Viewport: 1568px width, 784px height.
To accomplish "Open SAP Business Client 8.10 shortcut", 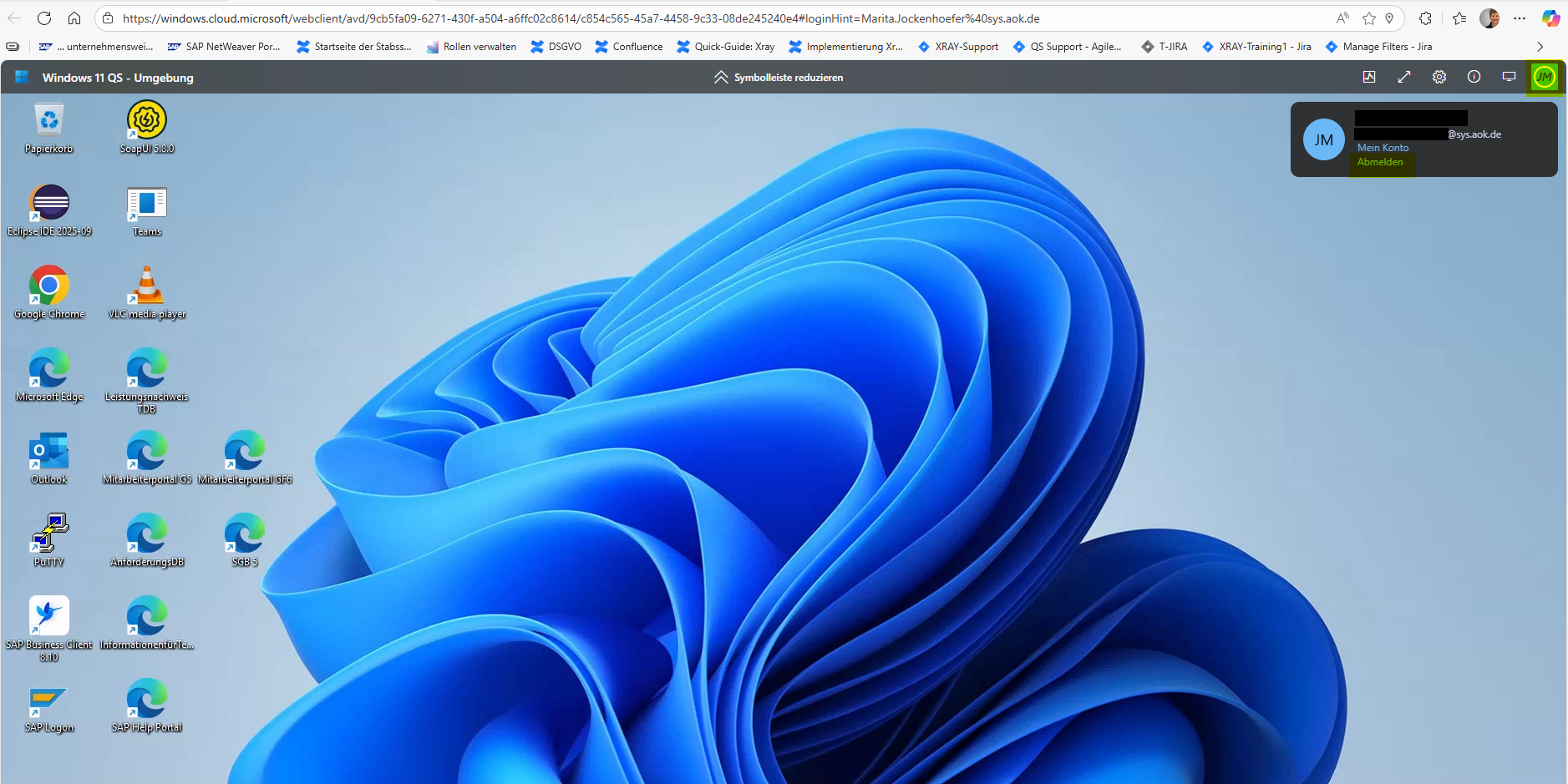I will click(x=49, y=617).
